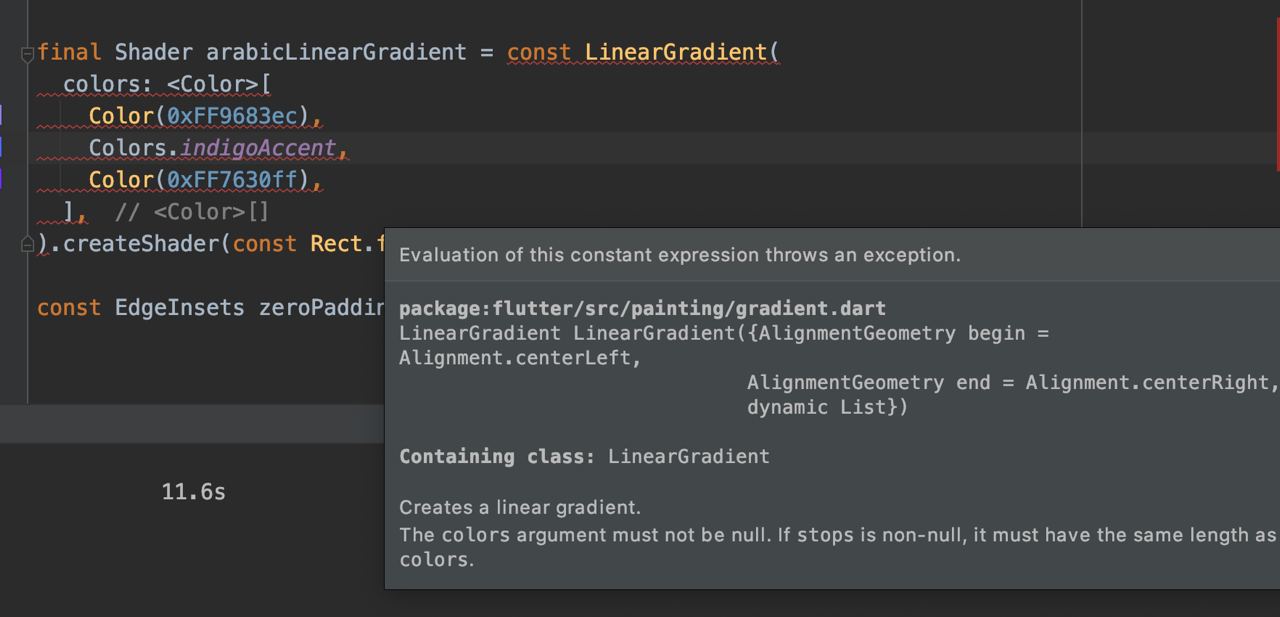Click the 'zeroPaddir' variable name

321,308
